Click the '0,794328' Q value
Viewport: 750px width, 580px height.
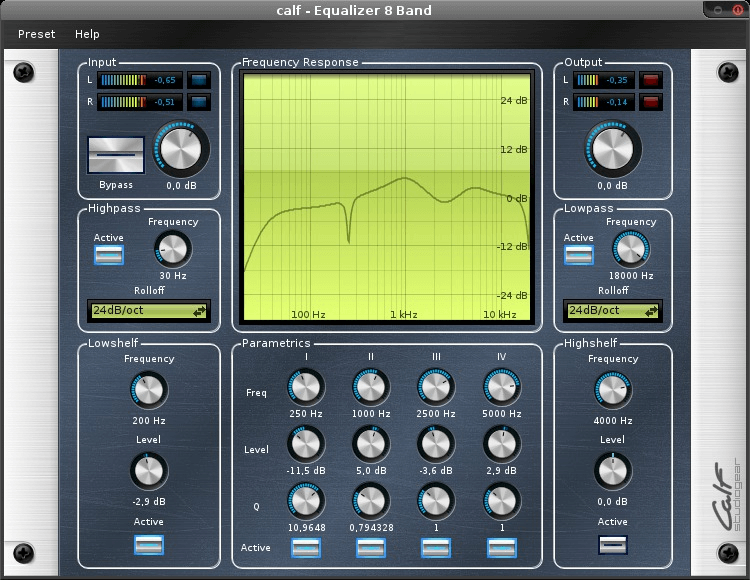pyautogui.click(x=371, y=528)
